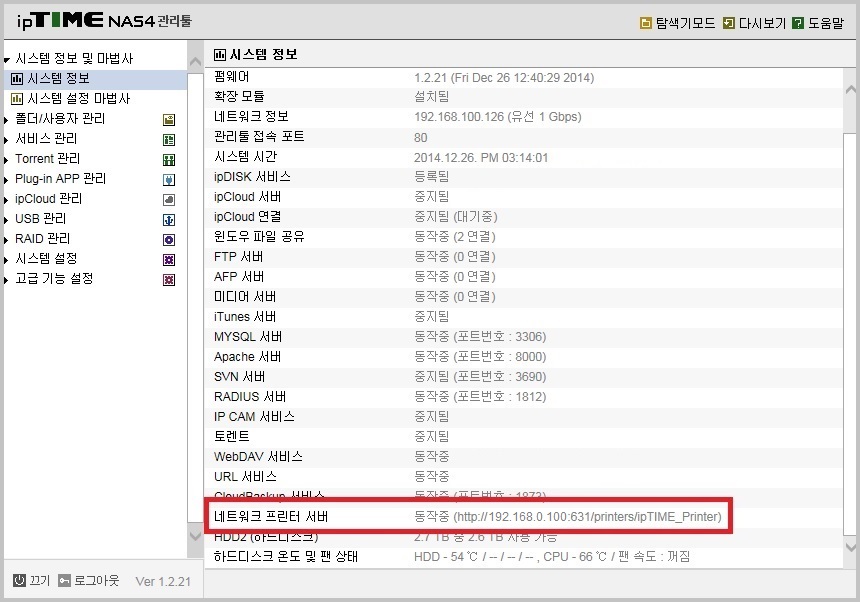Screen dimensions: 860x602
Task: Click the 다시보기 link text
Action: tap(762, 23)
